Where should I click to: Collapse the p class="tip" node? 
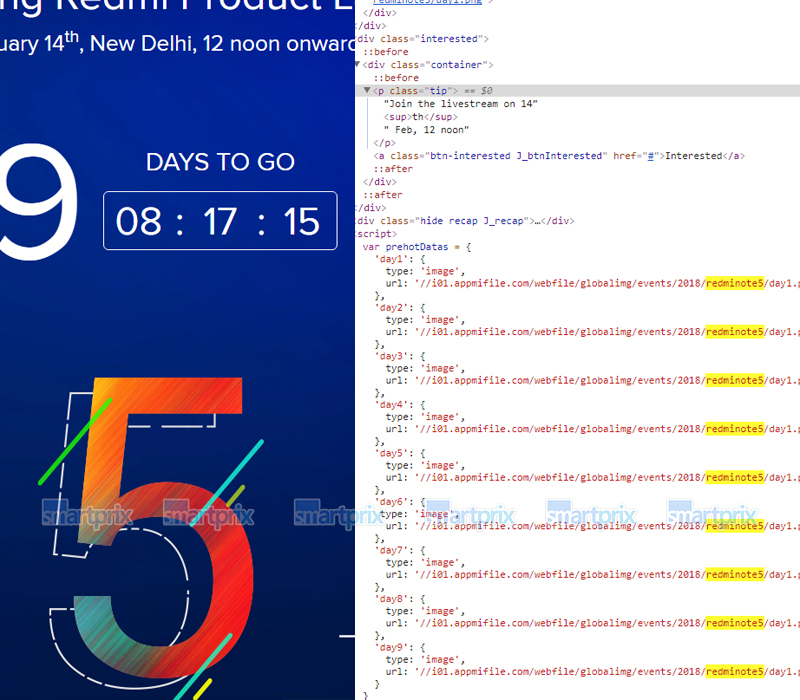coord(367,90)
